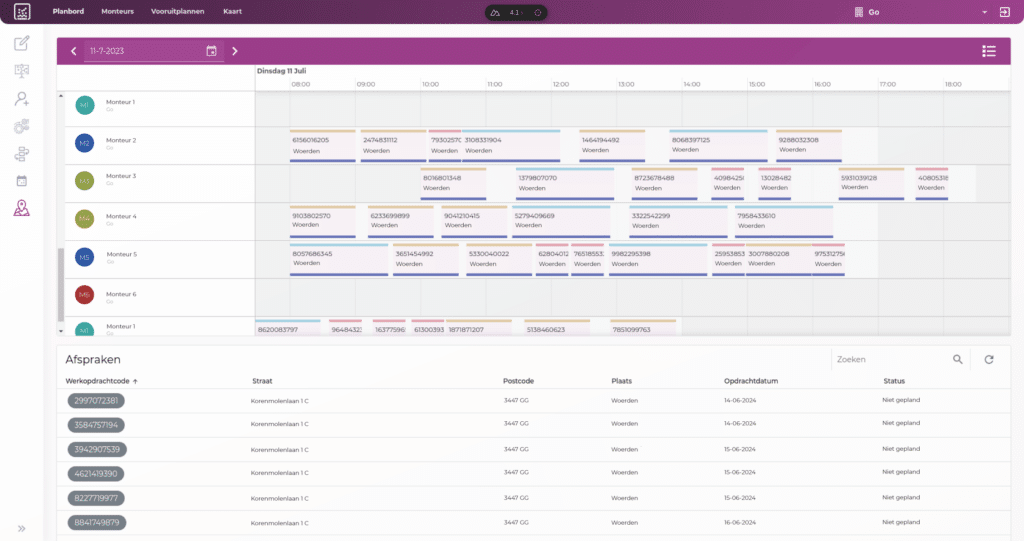Open the Go account dropdown arrow
This screenshot has width=1024, height=541.
click(x=984, y=12)
